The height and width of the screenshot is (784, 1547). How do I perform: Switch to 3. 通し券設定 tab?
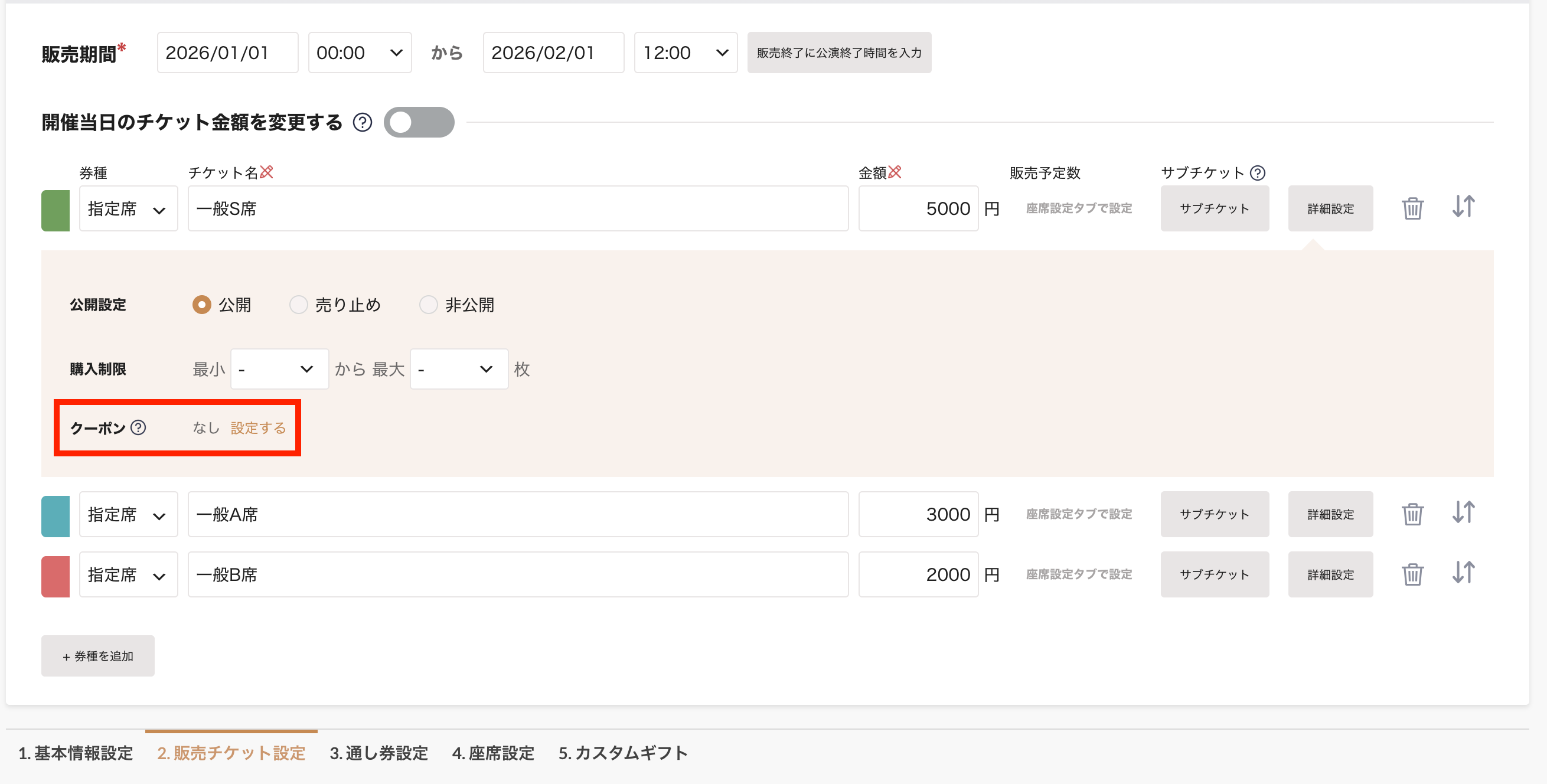click(x=378, y=753)
